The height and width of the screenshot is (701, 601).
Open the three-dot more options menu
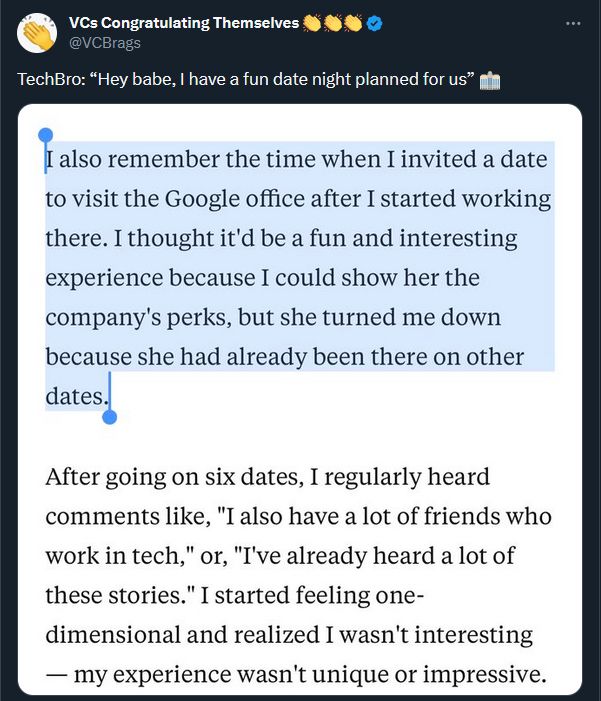pyautogui.click(x=572, y=23)
